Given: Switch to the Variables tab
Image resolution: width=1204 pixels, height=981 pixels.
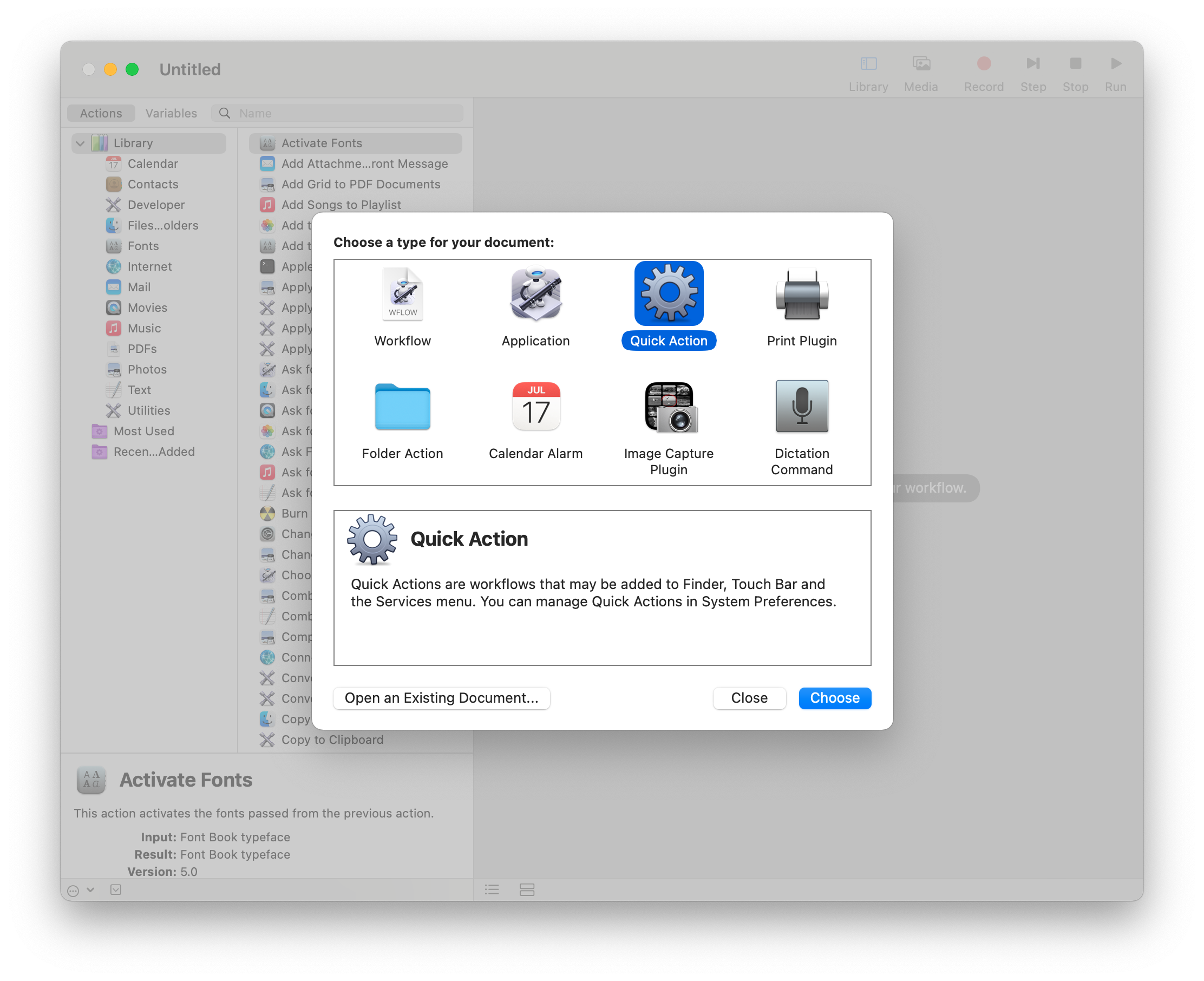Looking at the screenshot, I should 171,114.
